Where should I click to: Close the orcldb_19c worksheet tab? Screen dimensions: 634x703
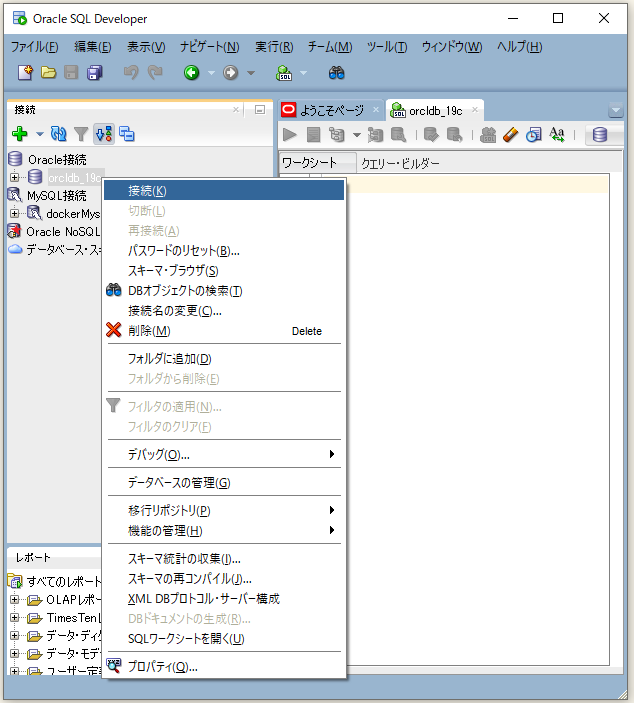click(475, 109)
